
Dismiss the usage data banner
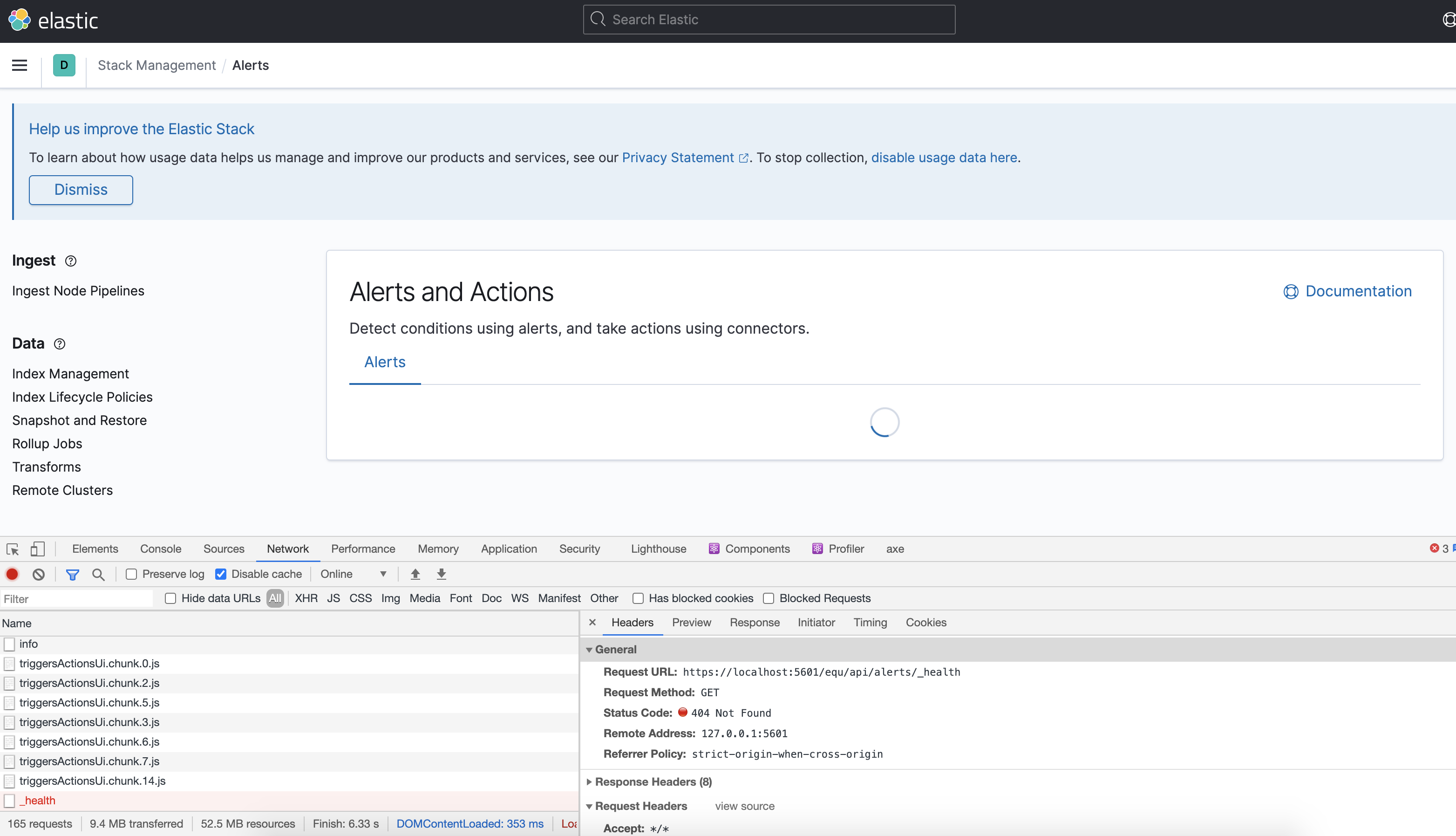tap(81, 190)
